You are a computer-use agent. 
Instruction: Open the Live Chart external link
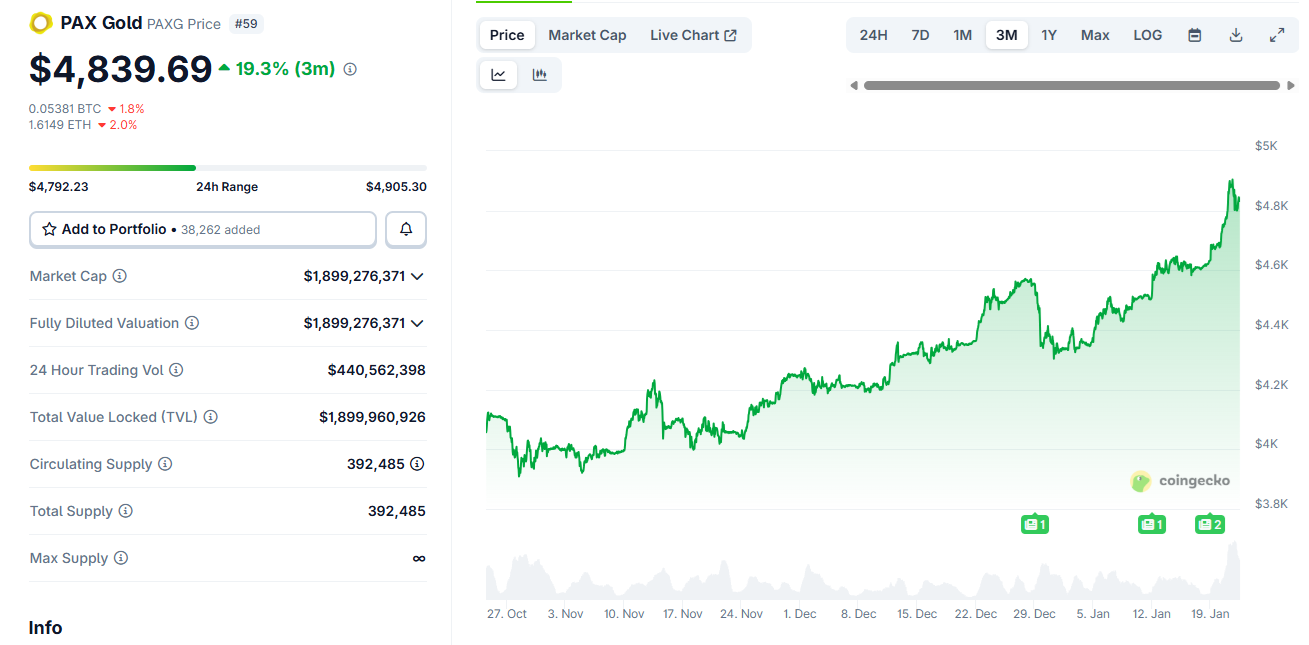[x=693, y=34]
